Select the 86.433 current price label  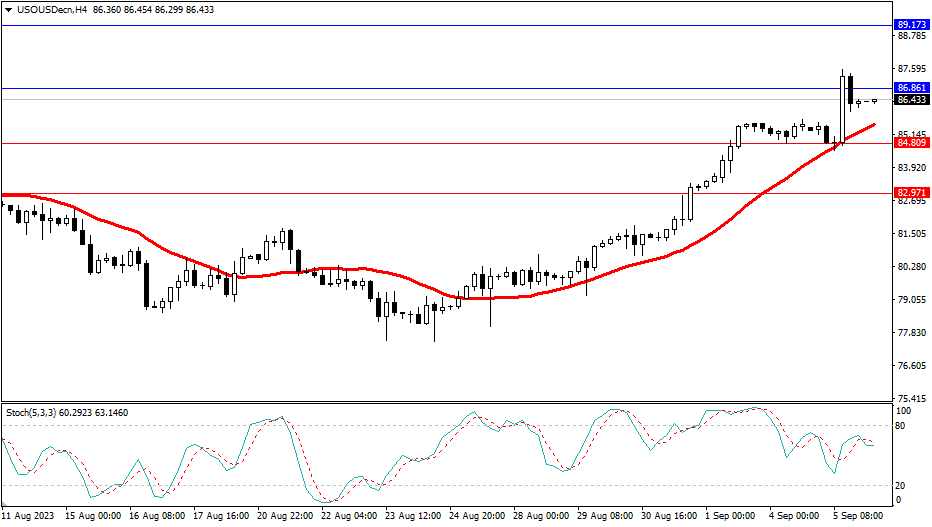point(910,100)
